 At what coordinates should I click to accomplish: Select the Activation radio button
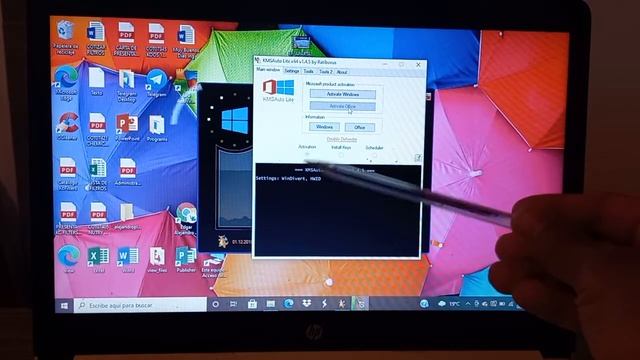pos(307,154)
